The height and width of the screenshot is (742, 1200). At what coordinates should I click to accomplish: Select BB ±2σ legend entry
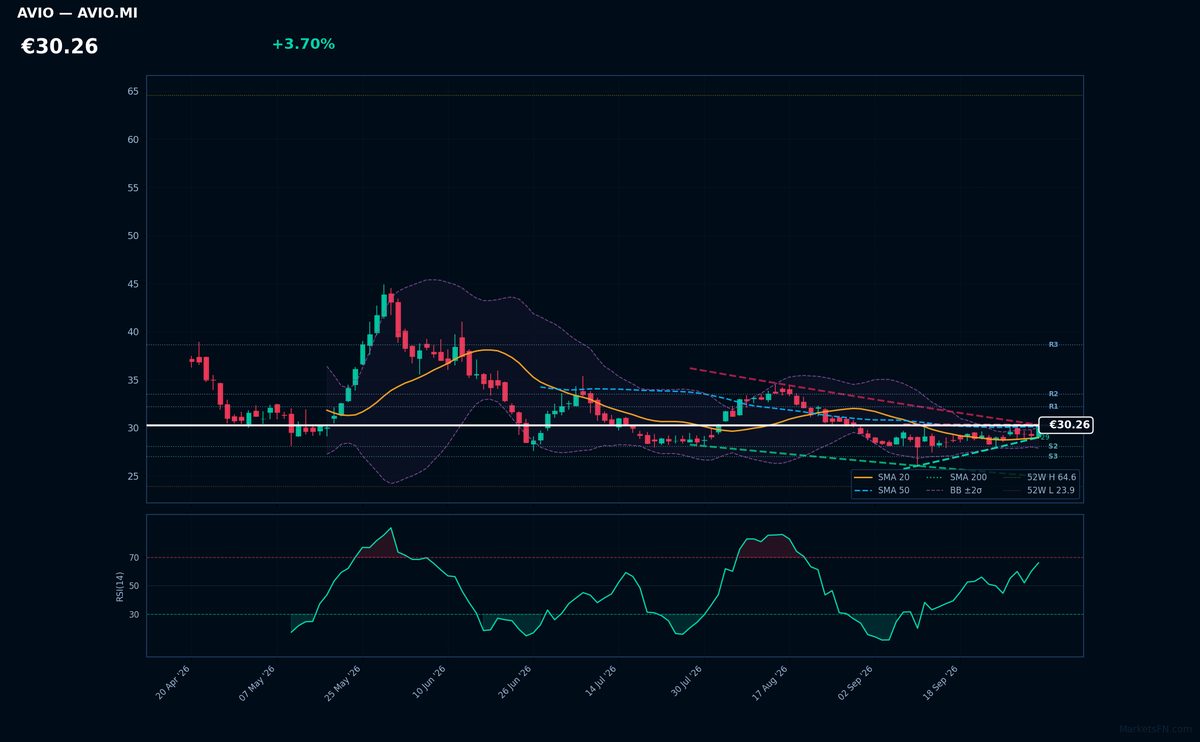[954, 490]
